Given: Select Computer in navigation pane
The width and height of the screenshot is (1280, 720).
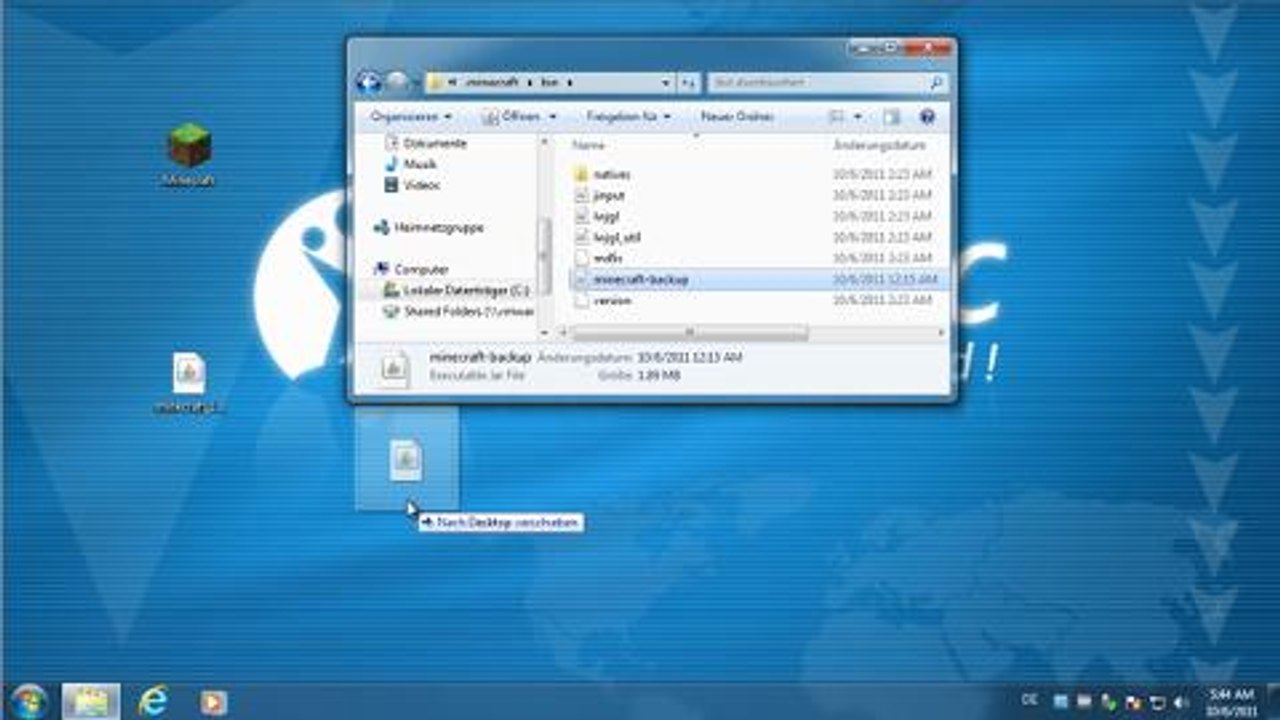Looking at the screenshot, I should (412, 269).
